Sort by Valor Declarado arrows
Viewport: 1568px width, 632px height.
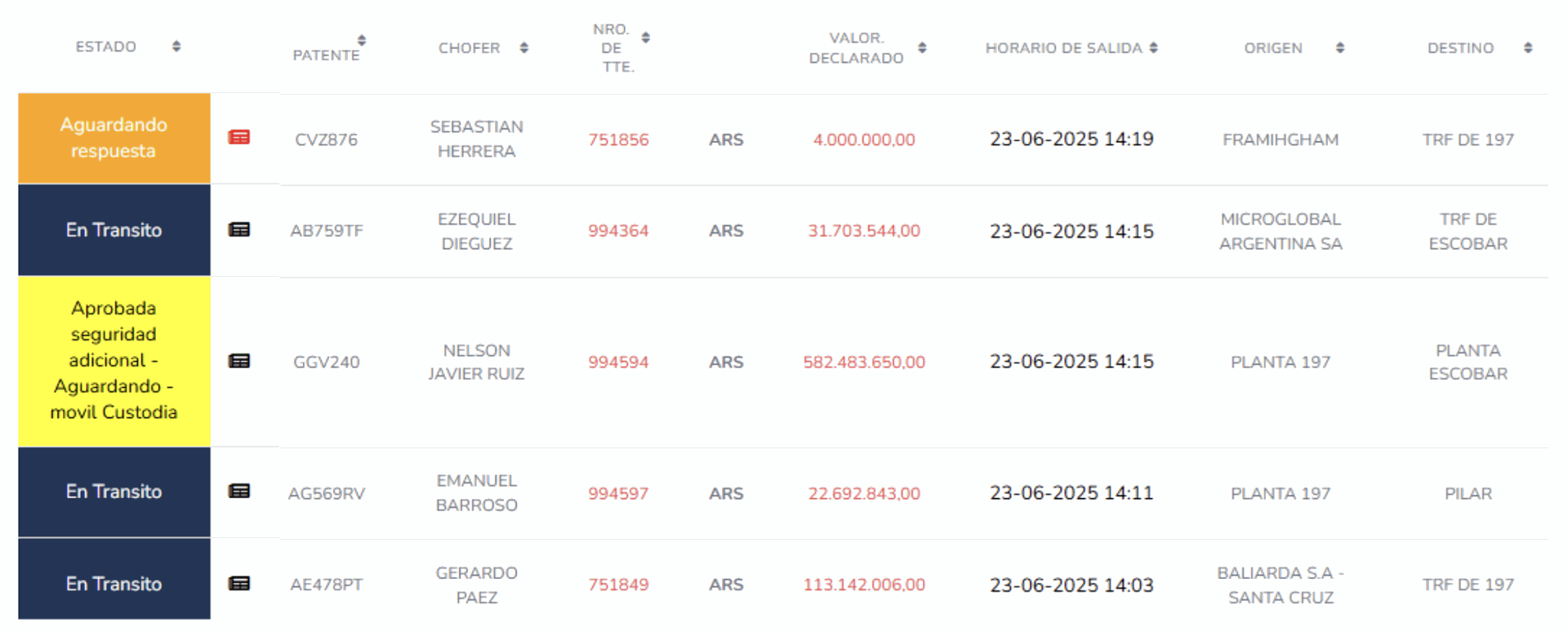922,48
